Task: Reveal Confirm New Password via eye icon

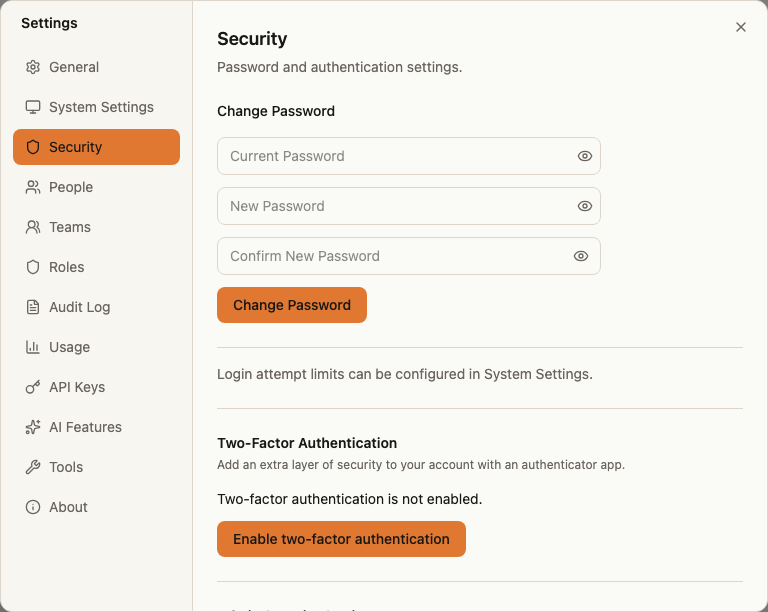Action: tap(581, 256)
